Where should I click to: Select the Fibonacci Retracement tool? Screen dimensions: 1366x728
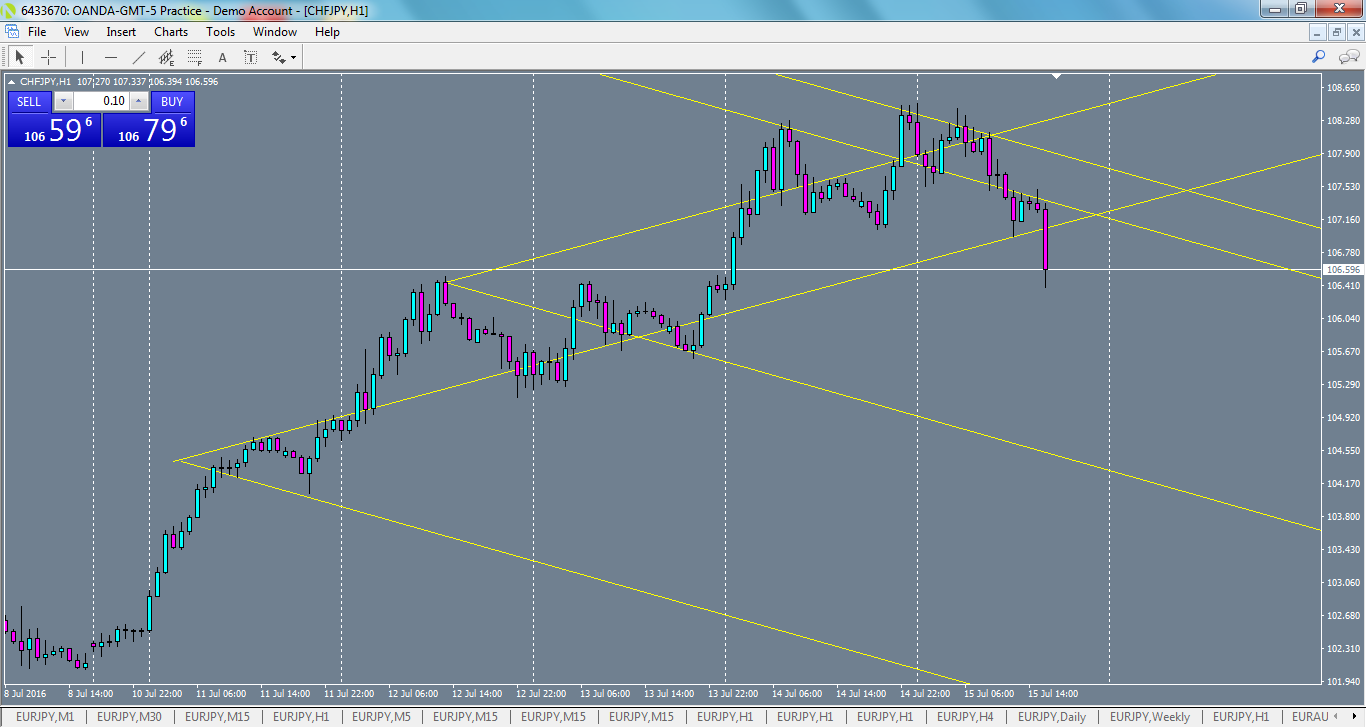(x=193, y=57)
